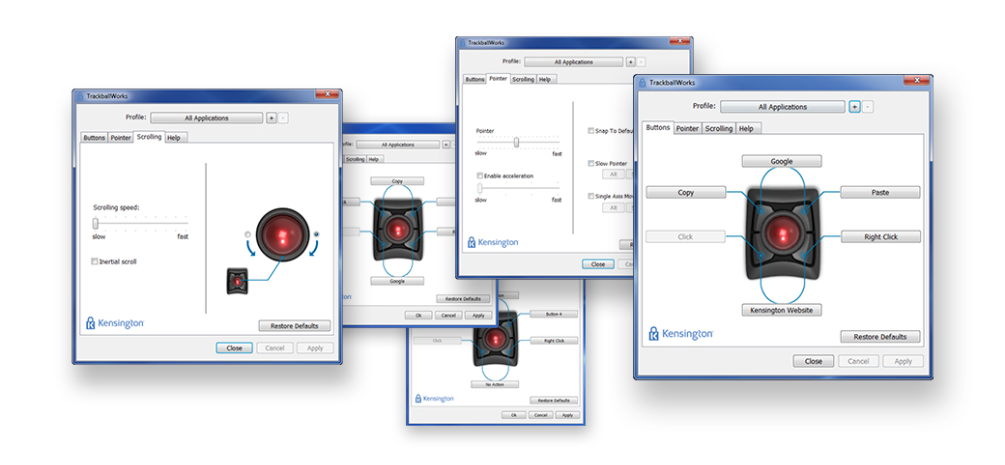Check the Single Axis Movement option

point(591,197)
